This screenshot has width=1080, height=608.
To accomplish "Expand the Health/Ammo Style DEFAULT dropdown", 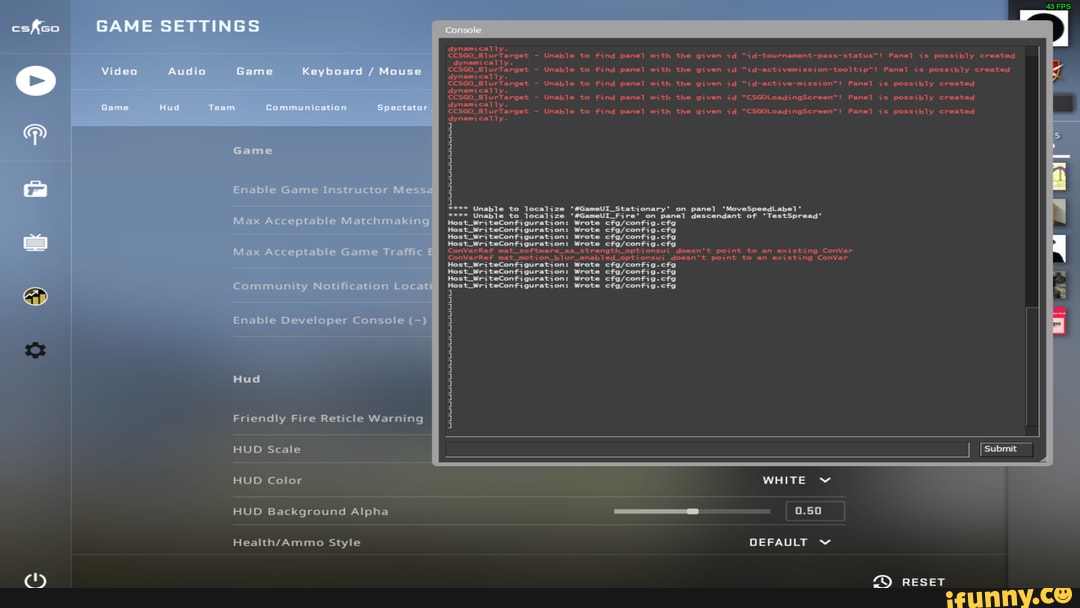I will click(789, 542).
